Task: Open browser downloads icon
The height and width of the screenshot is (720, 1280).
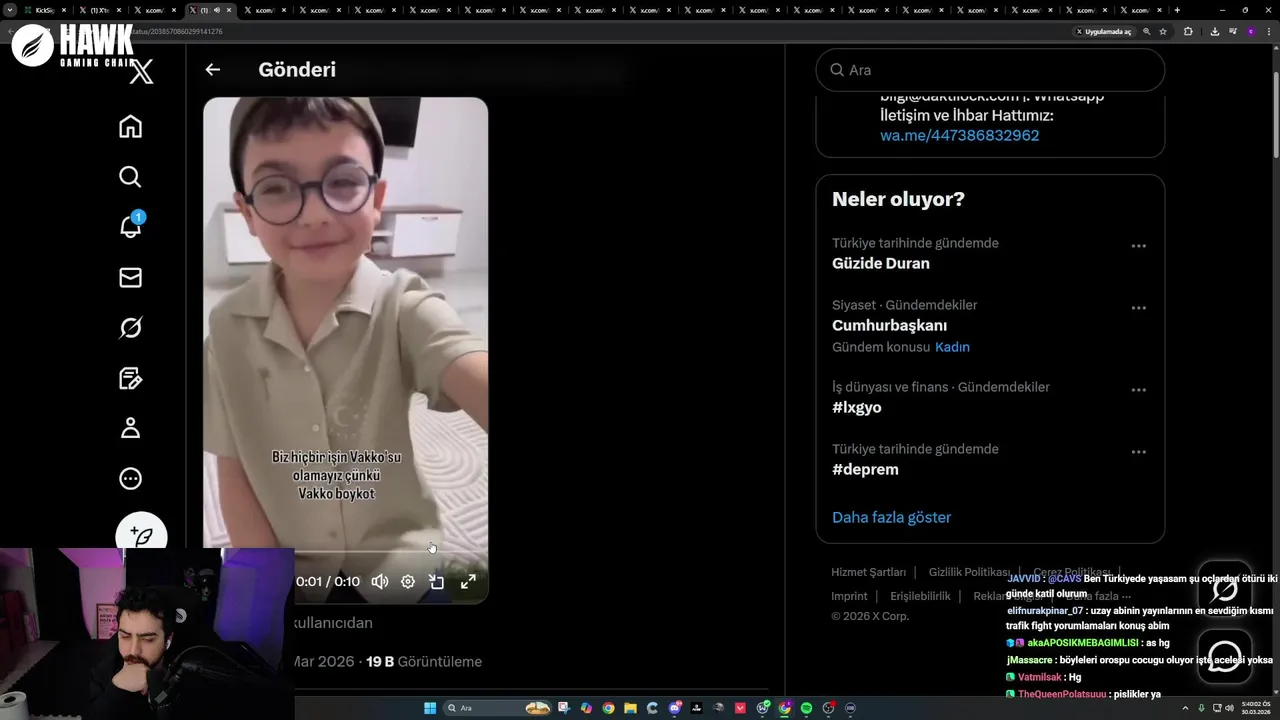Action: coord(1214,31)
